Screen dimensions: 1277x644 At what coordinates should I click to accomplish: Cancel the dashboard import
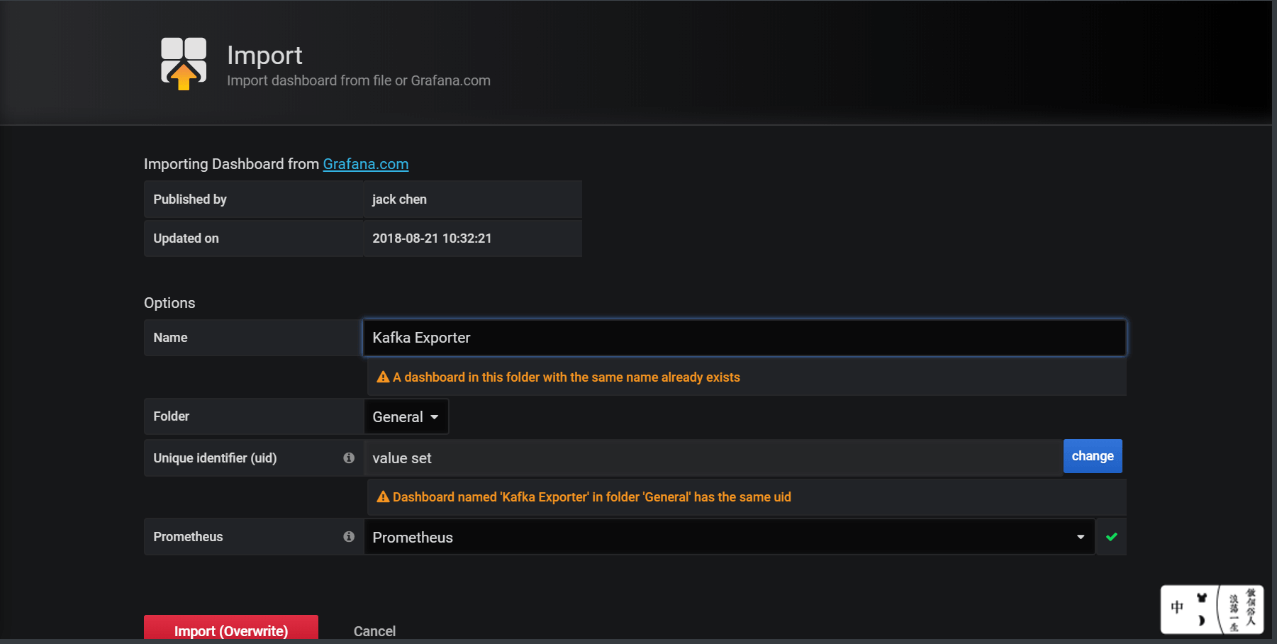tap(375, 631)
